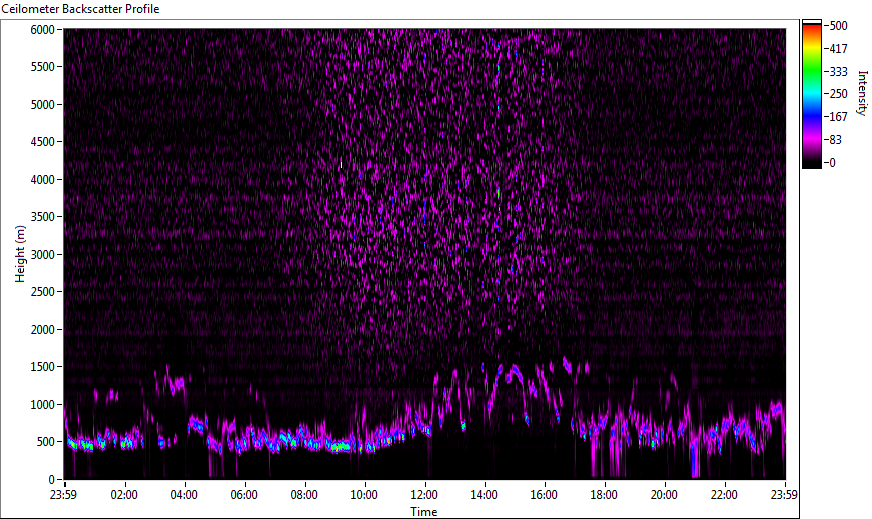Click the 12:00 time axis label
This screenshot has height=519, width=872.
pos(424,495)
